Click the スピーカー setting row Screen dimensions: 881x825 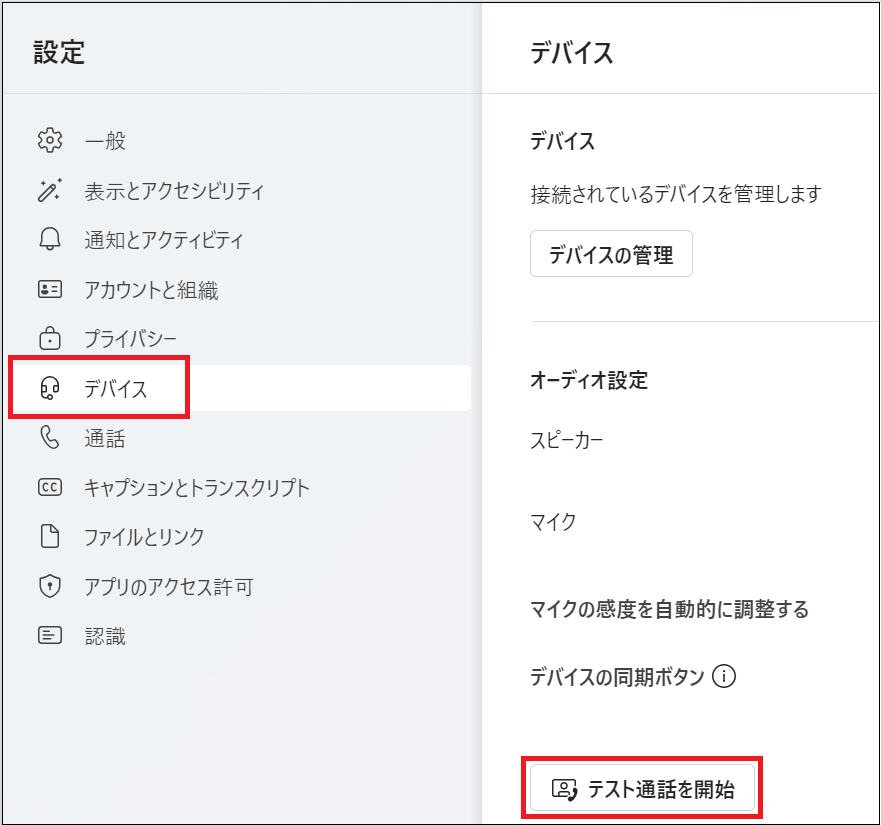(x=567, y=440)
